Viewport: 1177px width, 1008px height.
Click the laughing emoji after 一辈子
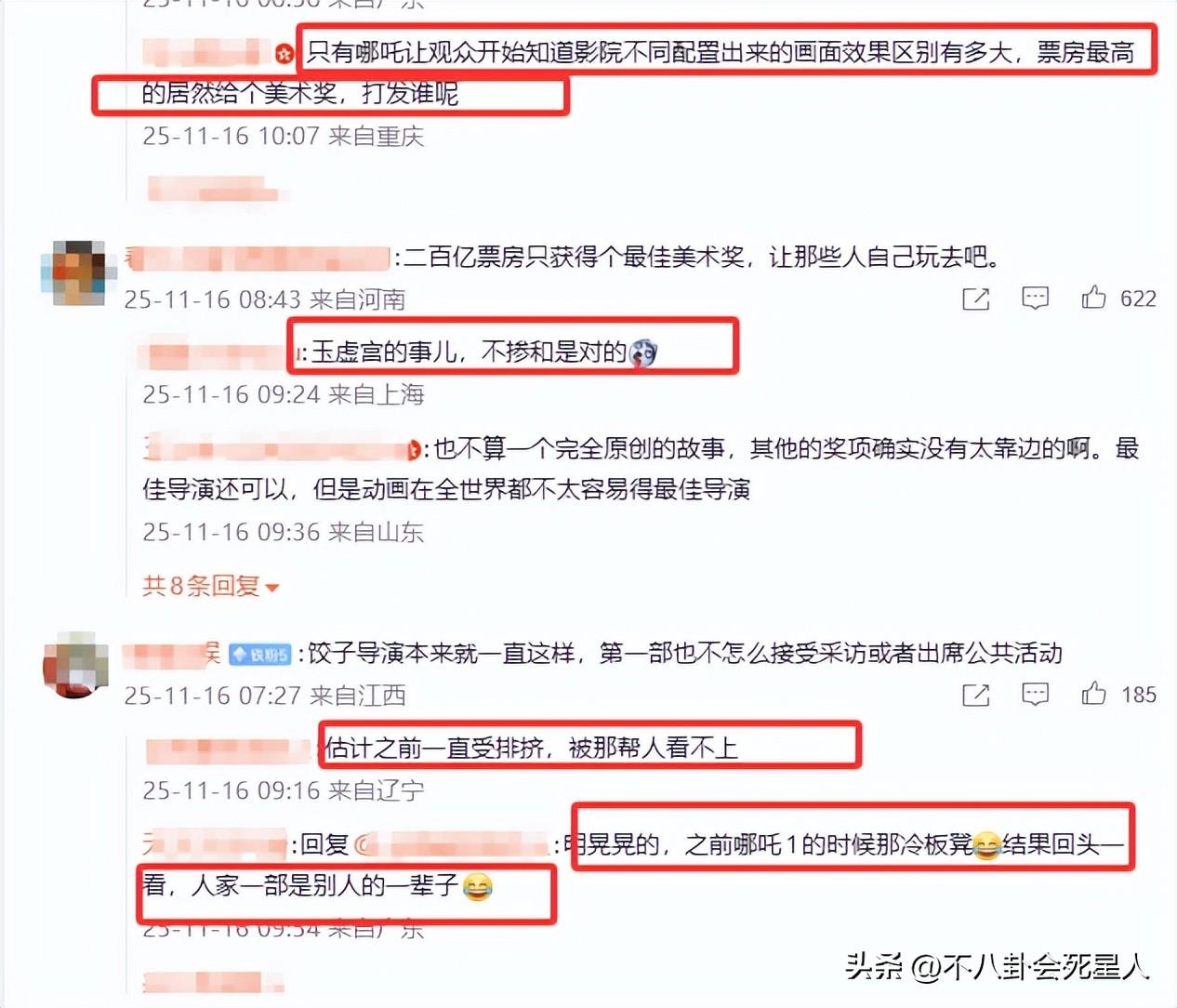click(x=477, y=886)
